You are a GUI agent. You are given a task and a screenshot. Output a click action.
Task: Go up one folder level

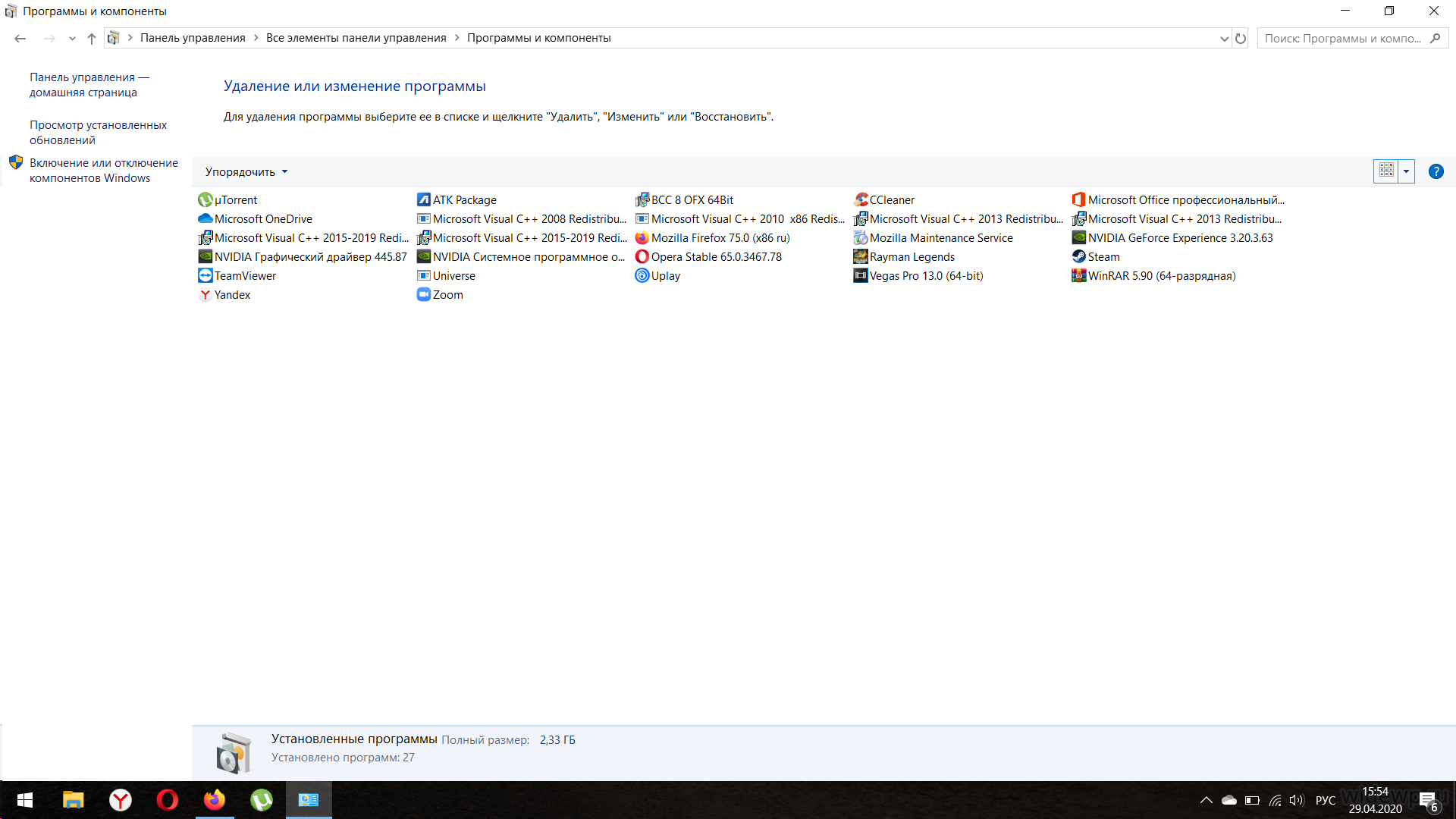tap(91, 38)
